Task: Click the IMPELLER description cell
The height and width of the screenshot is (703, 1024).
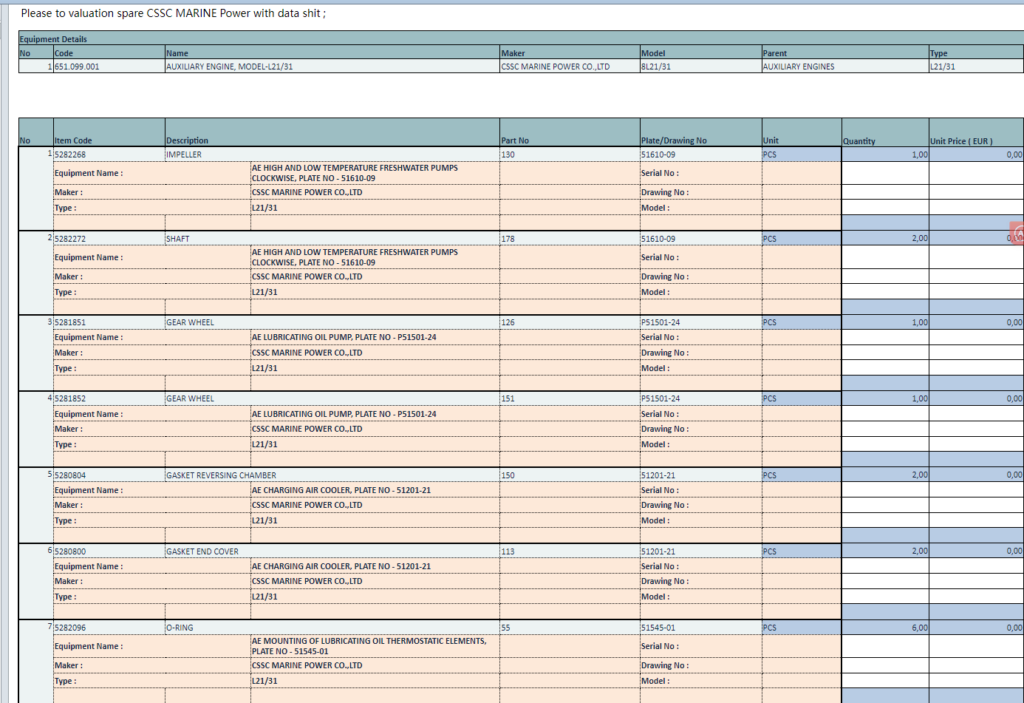Action: click(x=332, y=155)
